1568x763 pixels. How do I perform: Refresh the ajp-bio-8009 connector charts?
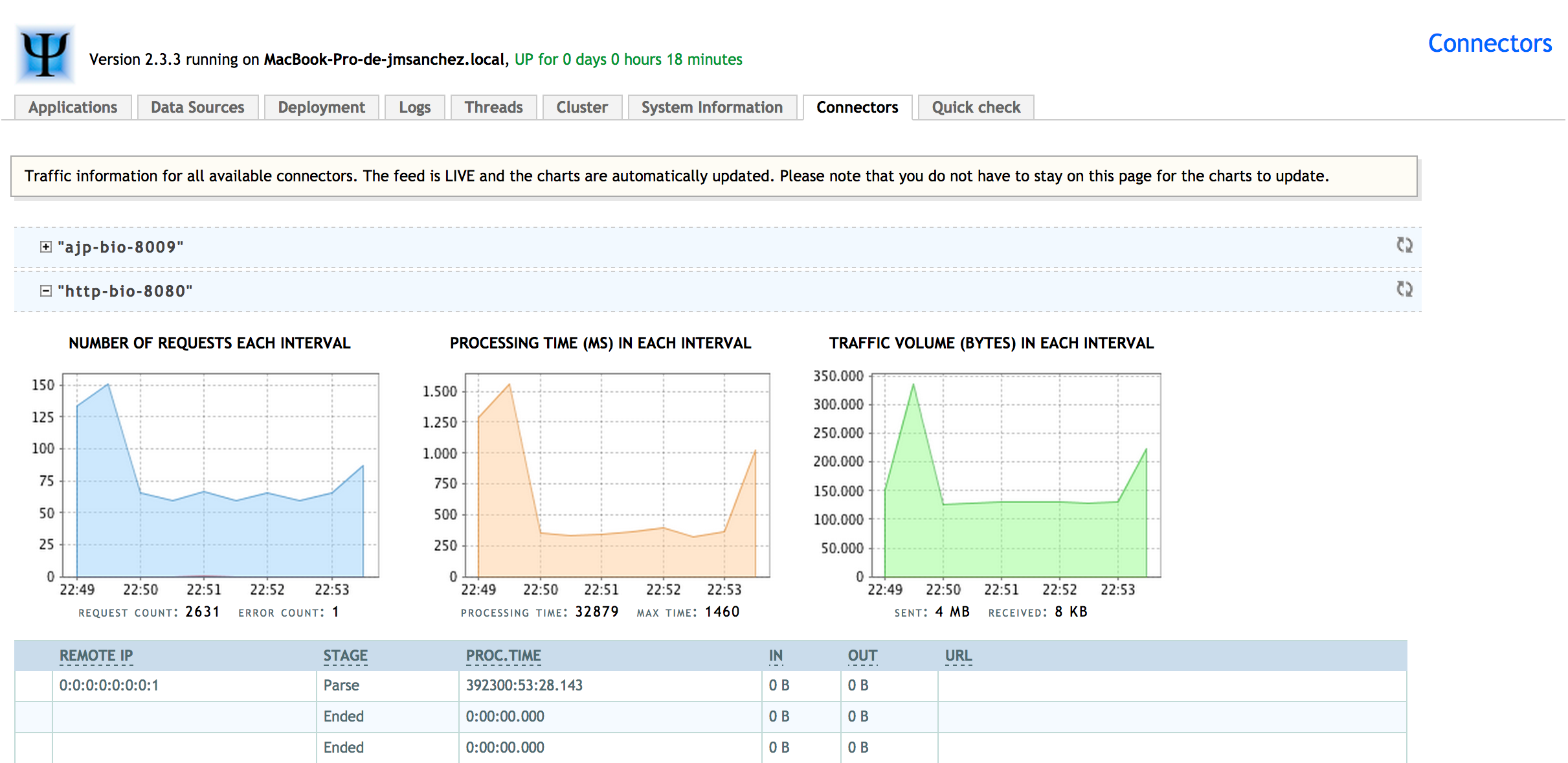(x=1404, y=245)
